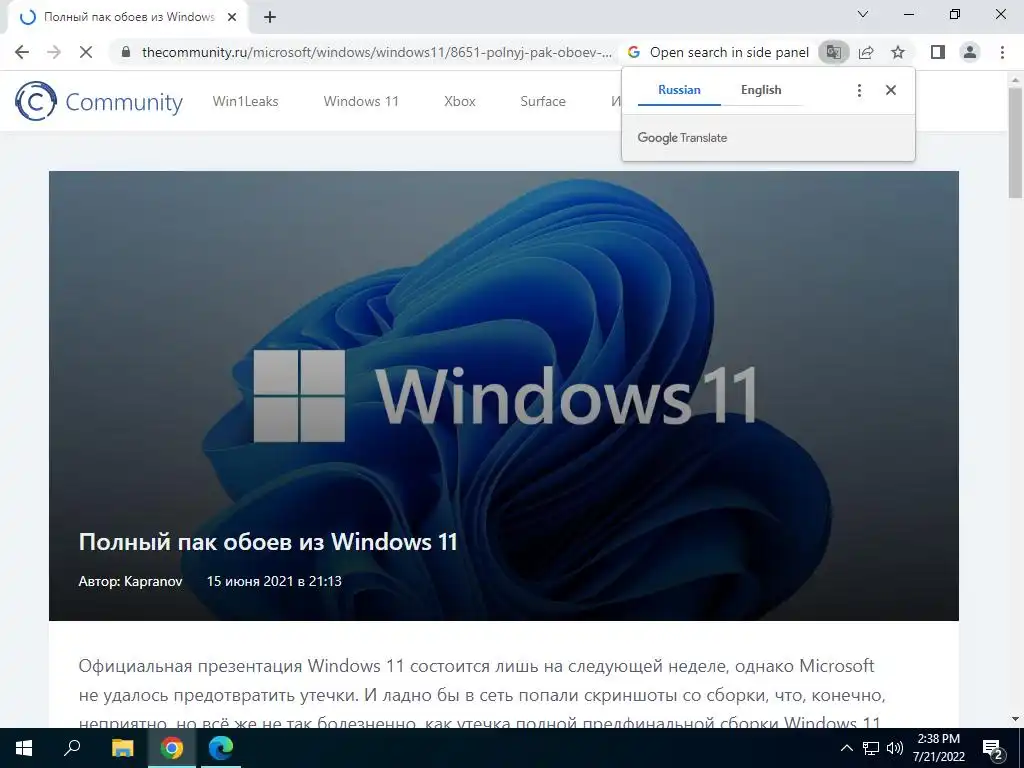Viewport: 1024px width, 768px height.
Task: Click the address bar URL
Action: click(377, 52)
